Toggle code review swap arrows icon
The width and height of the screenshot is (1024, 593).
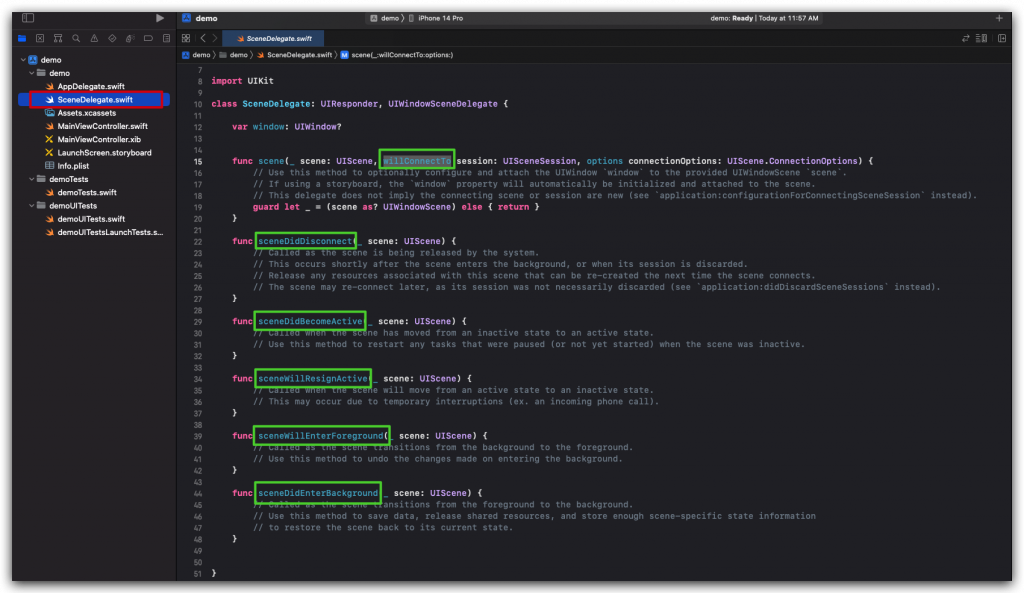[x=965, y=39]
